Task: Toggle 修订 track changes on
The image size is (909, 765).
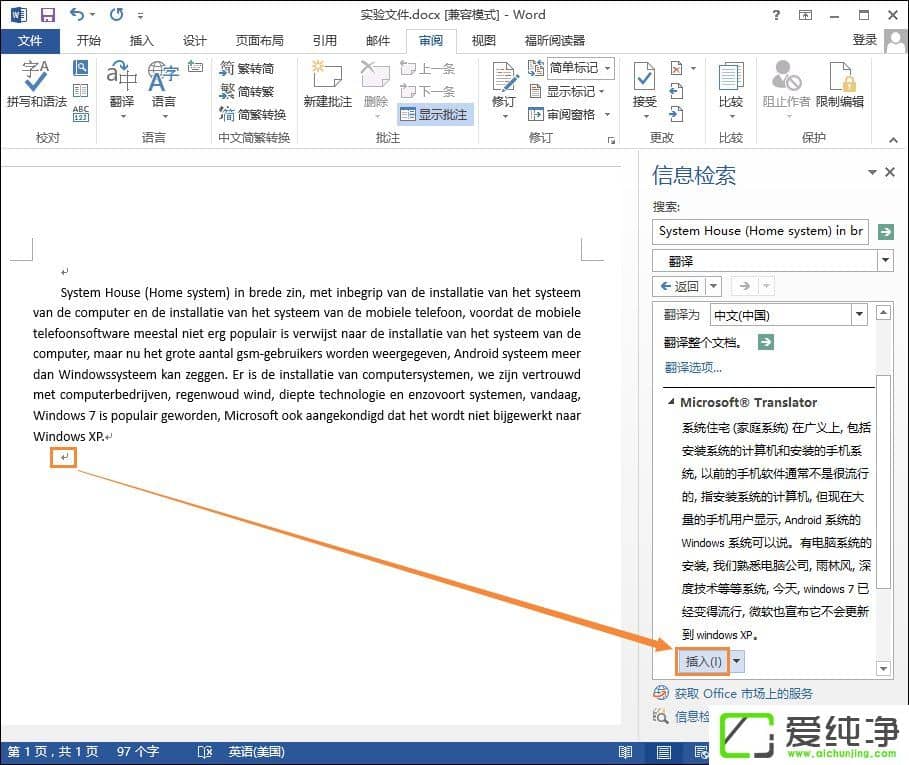Action: click(x=503, y=84)
